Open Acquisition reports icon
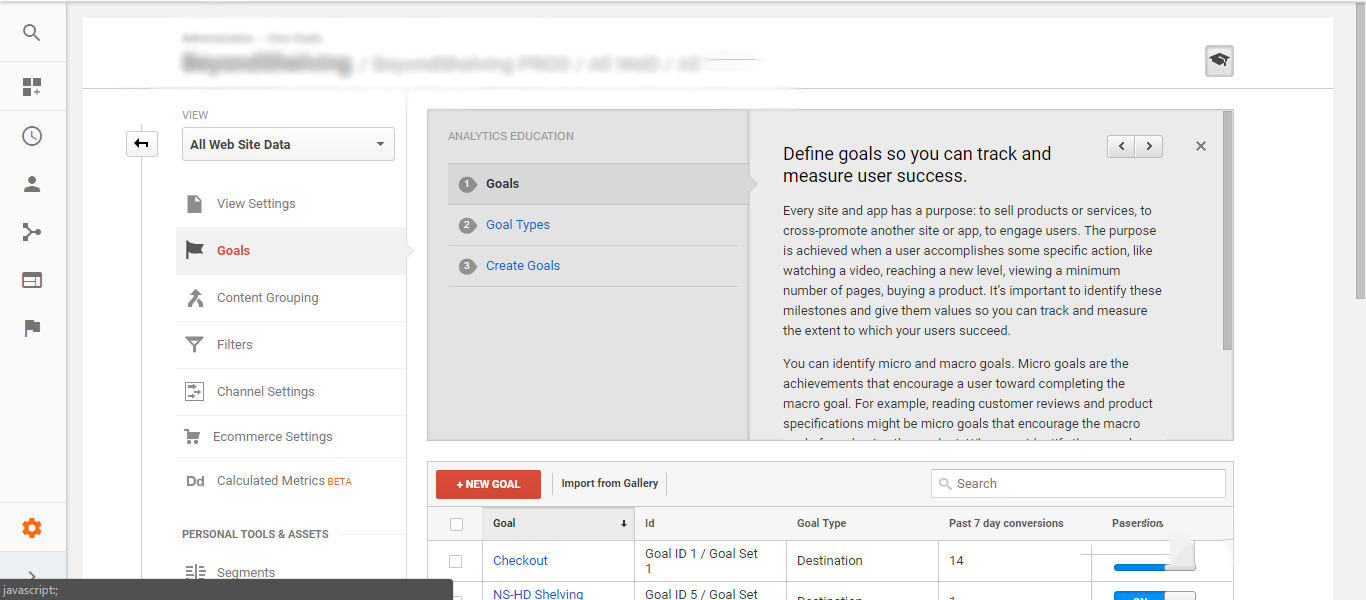Screen dimensions: 1366x600 (x=32, y=232)
